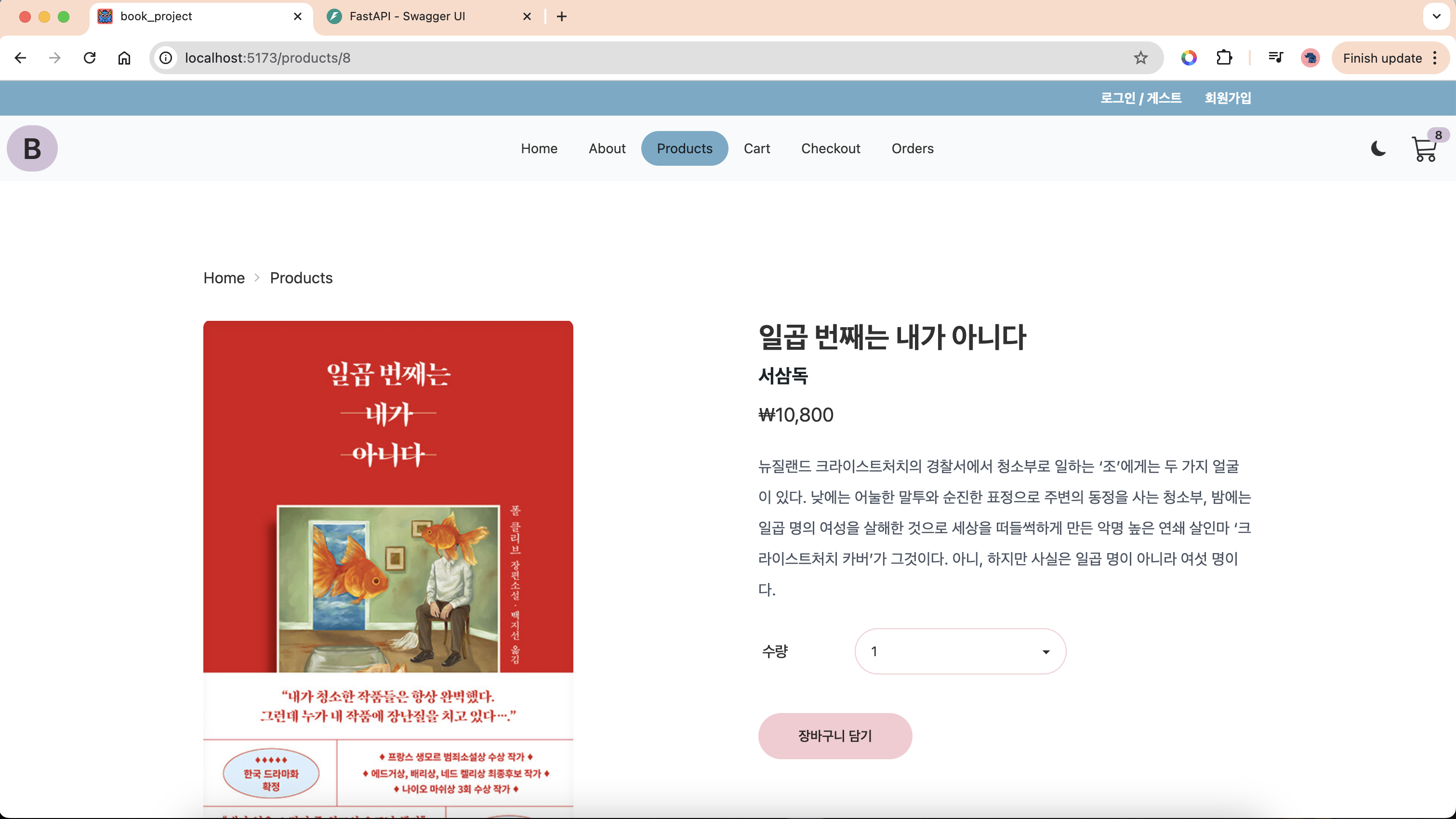This screenshot has width=1456, height=819.
Task: Click the browser forward arrow
Action: pos(55,58)
